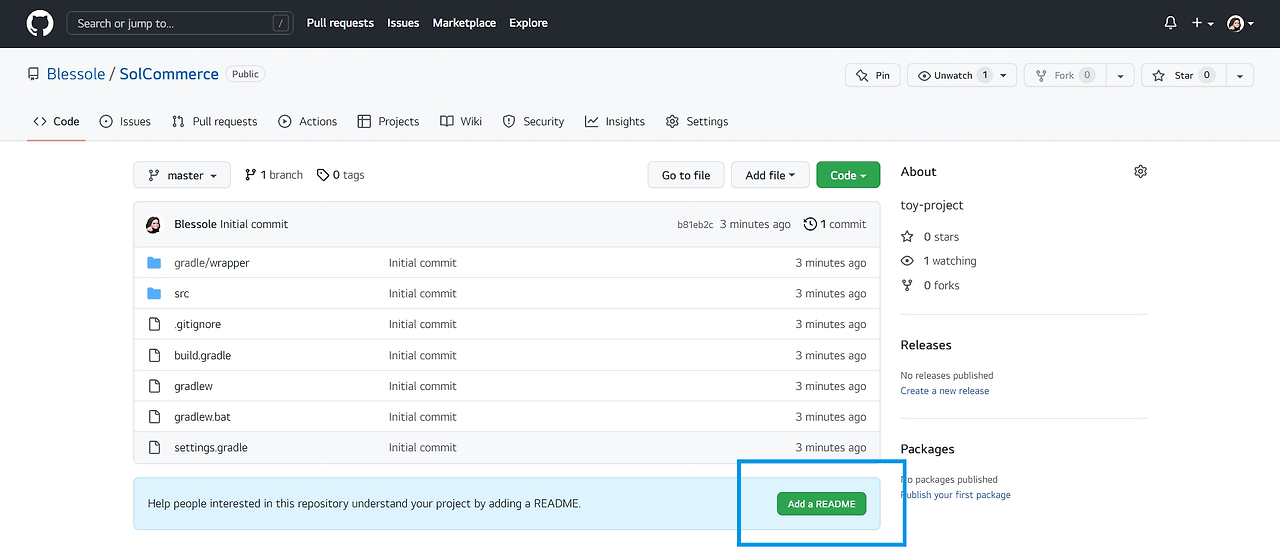The height and width of the screenshot is (560, 1280).
Task: Open Issues in top navigation bar
Action: 403,23
